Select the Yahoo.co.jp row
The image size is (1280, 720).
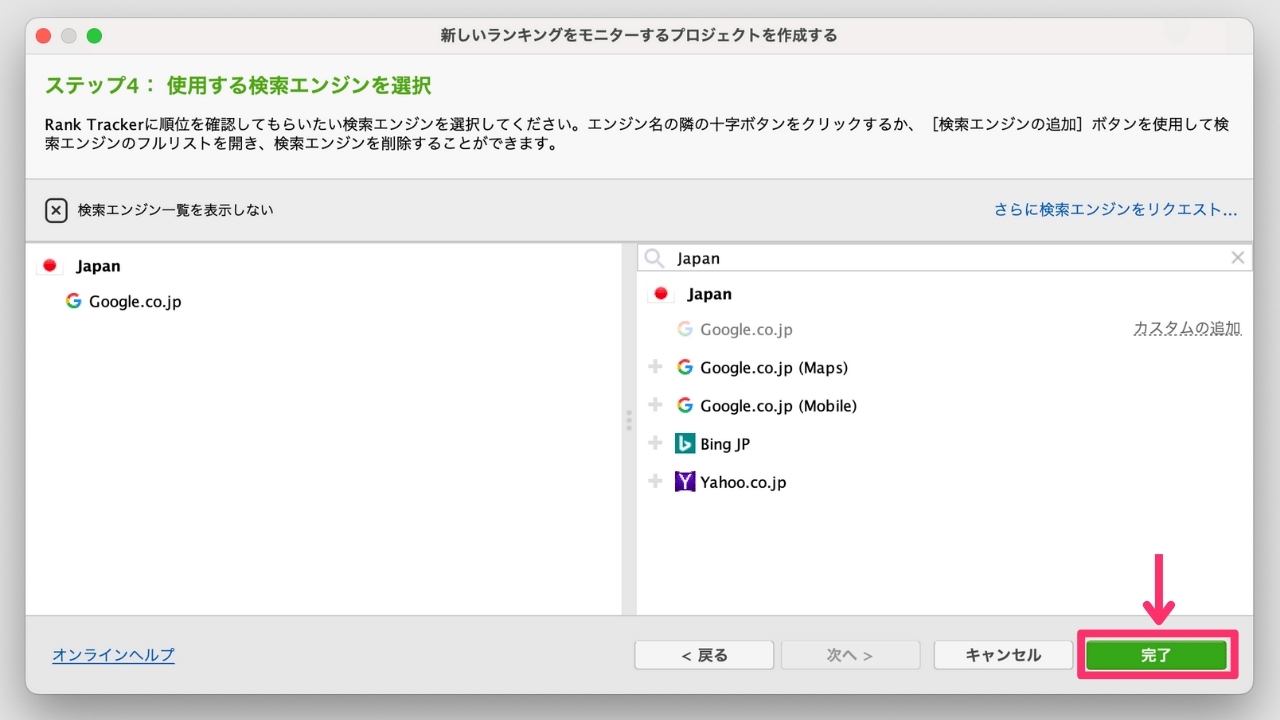(x=944, y=481)
